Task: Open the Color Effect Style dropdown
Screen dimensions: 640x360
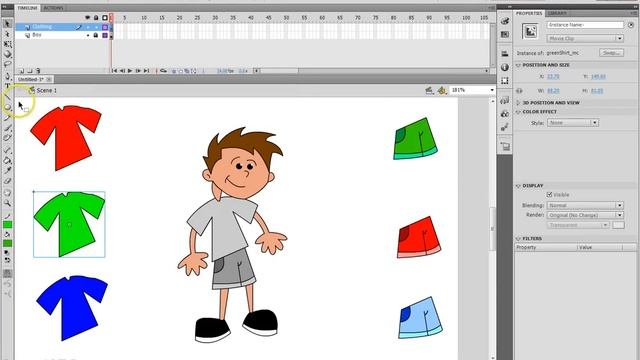Action: (x=573, y=122)
